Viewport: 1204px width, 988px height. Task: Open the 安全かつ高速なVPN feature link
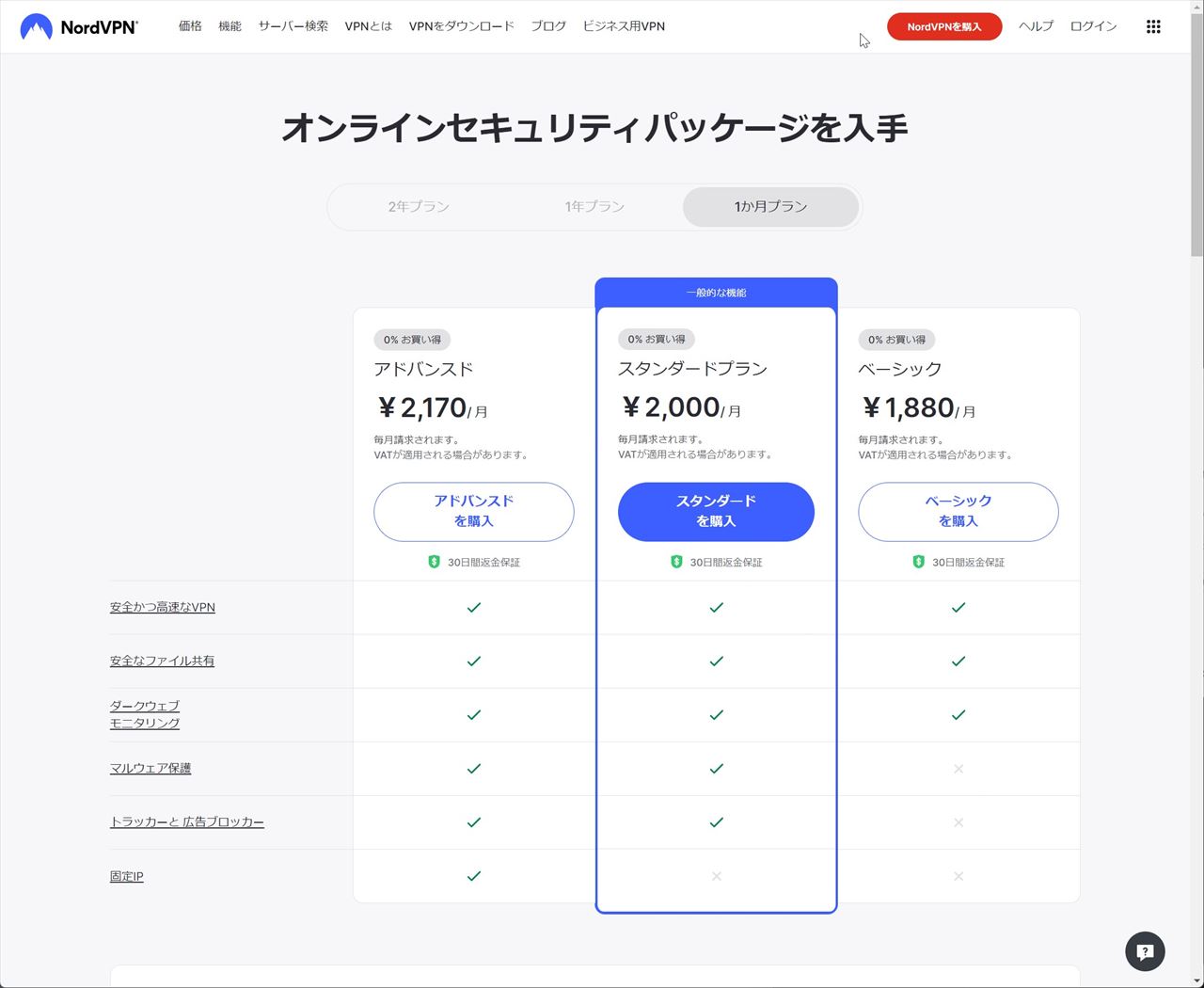[x=163, y=607]
